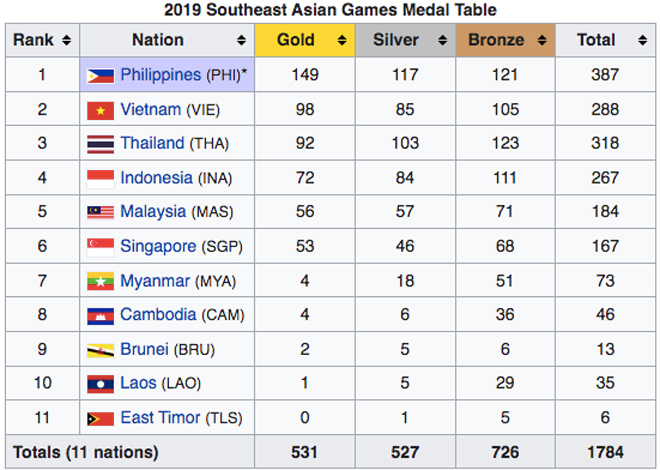The image size is (660, 470).
Task: Click the Singapore flag icon
Action: 100,246
